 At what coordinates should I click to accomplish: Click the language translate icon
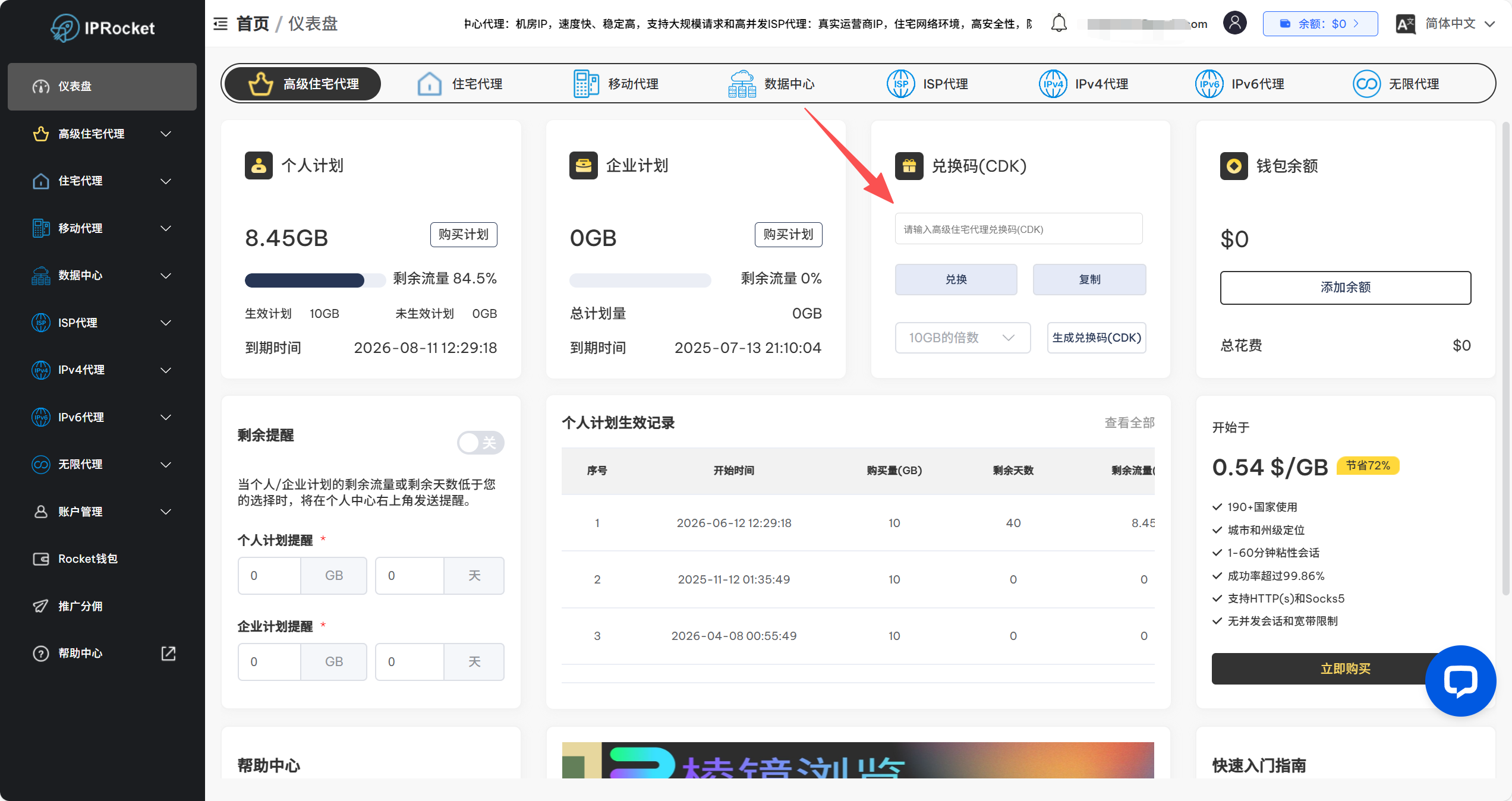pyautogui.click(x=1405, y=24)
